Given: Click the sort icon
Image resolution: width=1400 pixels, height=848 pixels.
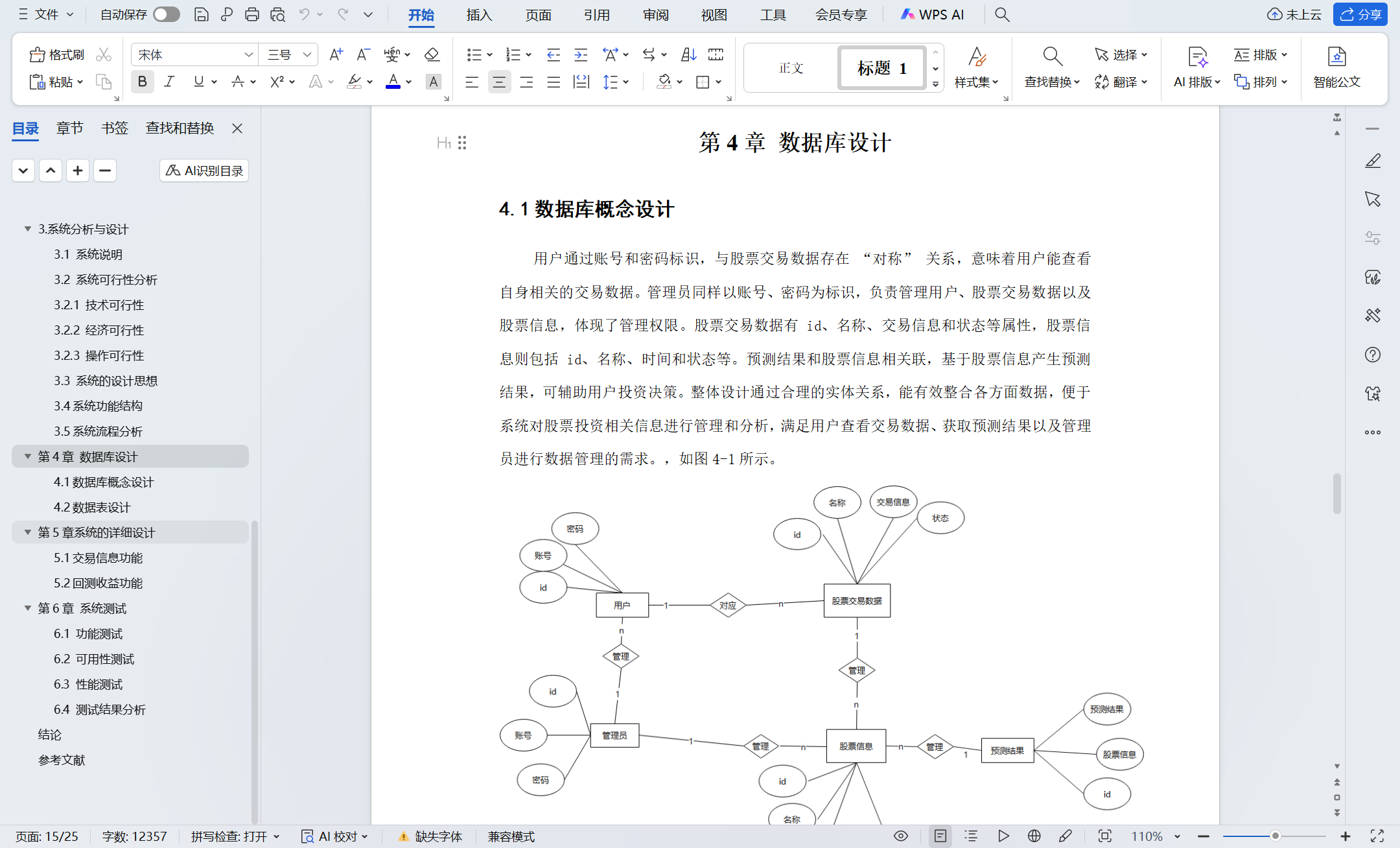Looking at the screenshot, I should (x=688, y=55).
